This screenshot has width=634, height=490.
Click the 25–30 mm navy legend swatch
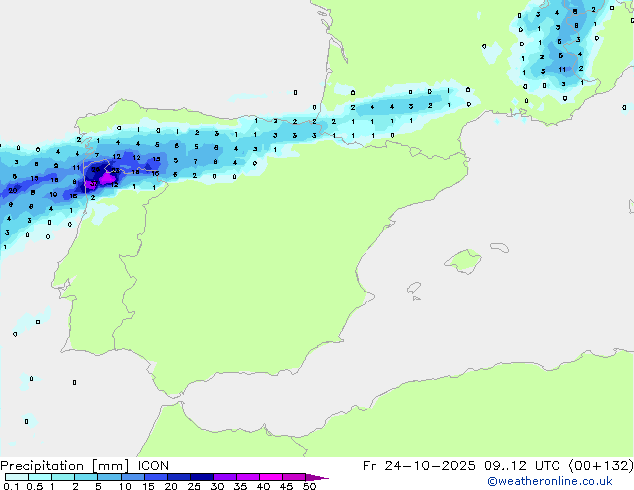click(x=202, y=477)
